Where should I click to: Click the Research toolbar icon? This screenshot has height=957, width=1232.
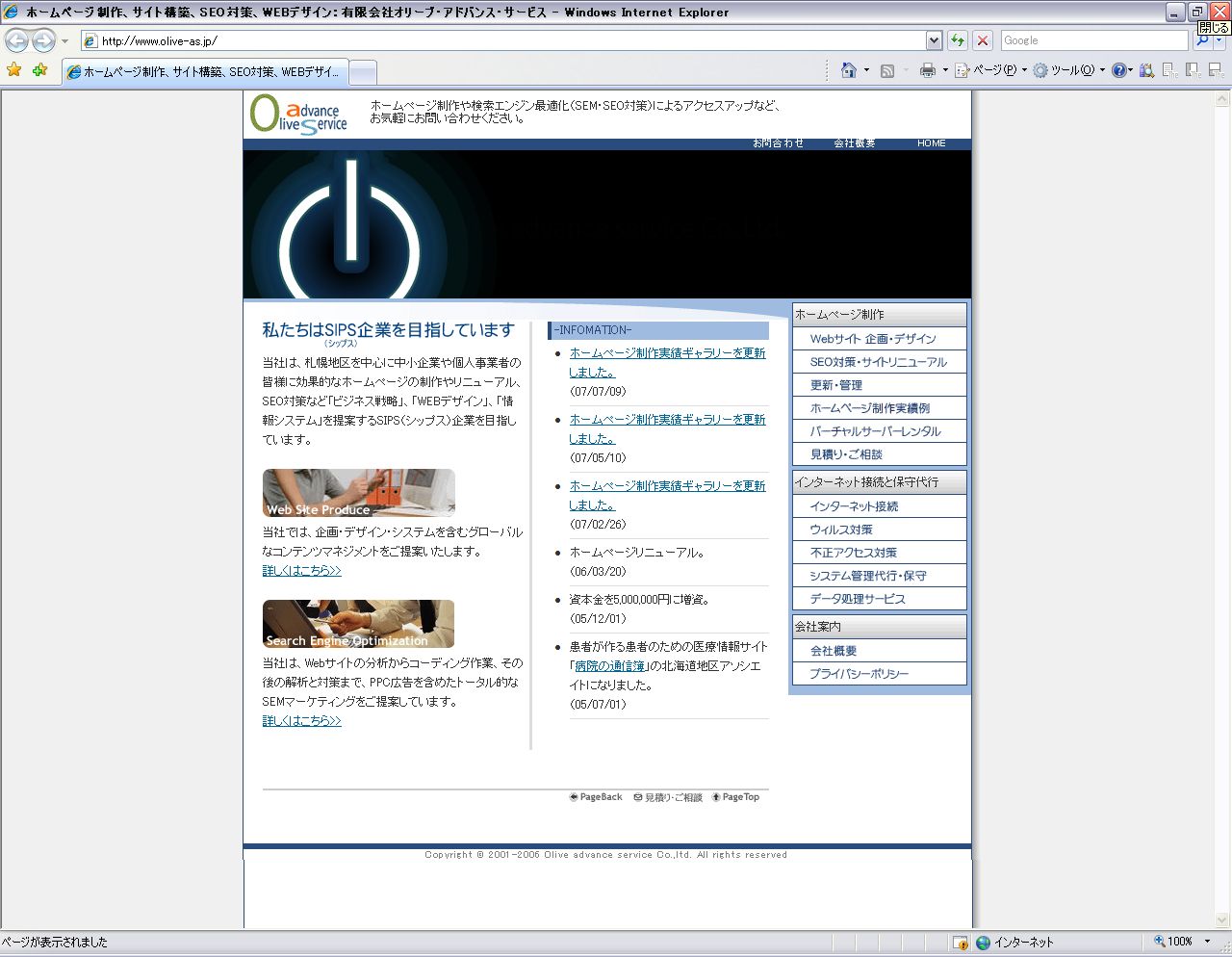click(x=1146, y=70)
